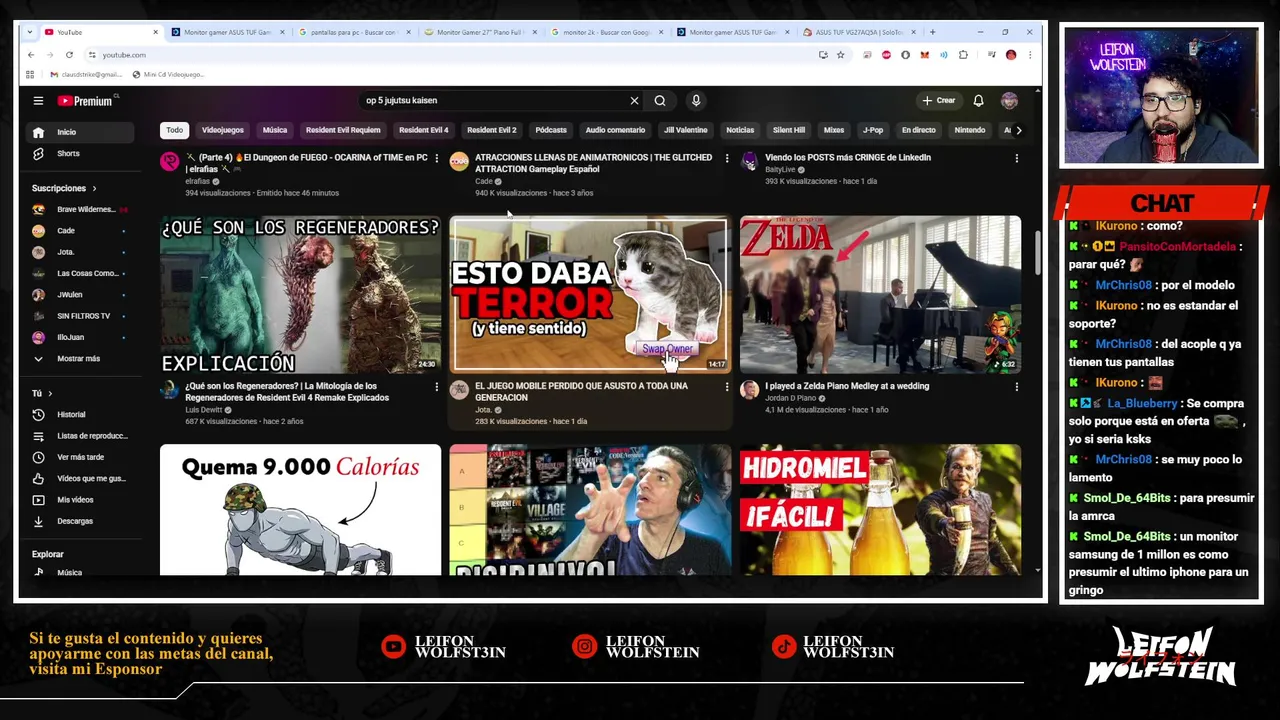Select the Música filter chip
Viewport: 1280px width, 720px height.
275,130
